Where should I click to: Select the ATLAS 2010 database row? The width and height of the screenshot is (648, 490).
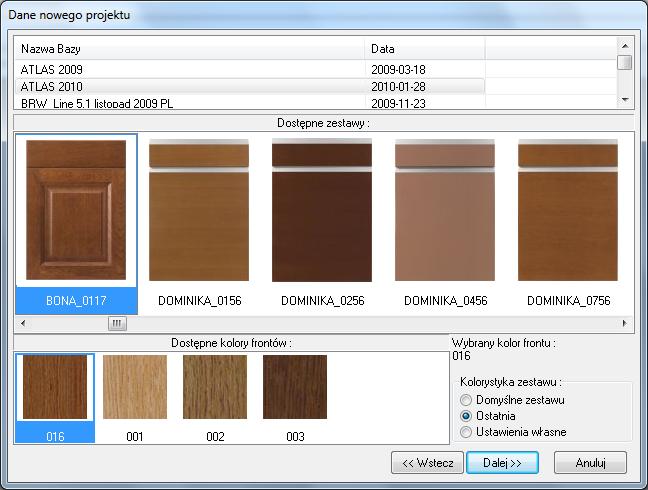250,86
